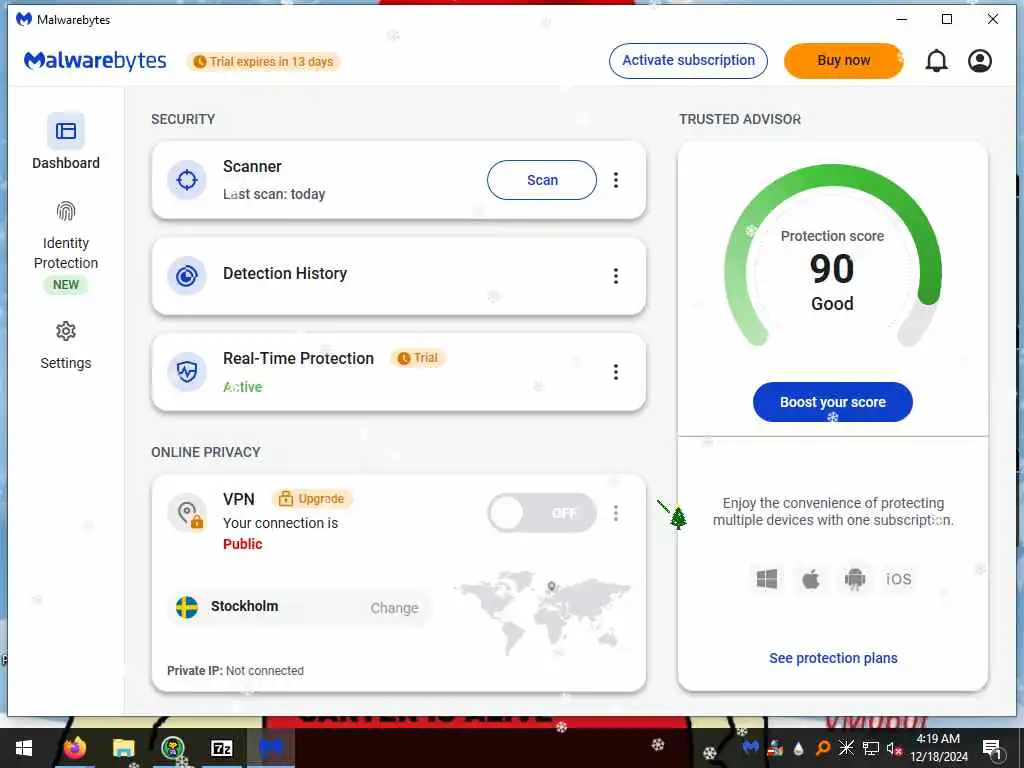
Task: Open VPN more options menu
Action: [x=616, y=513]
